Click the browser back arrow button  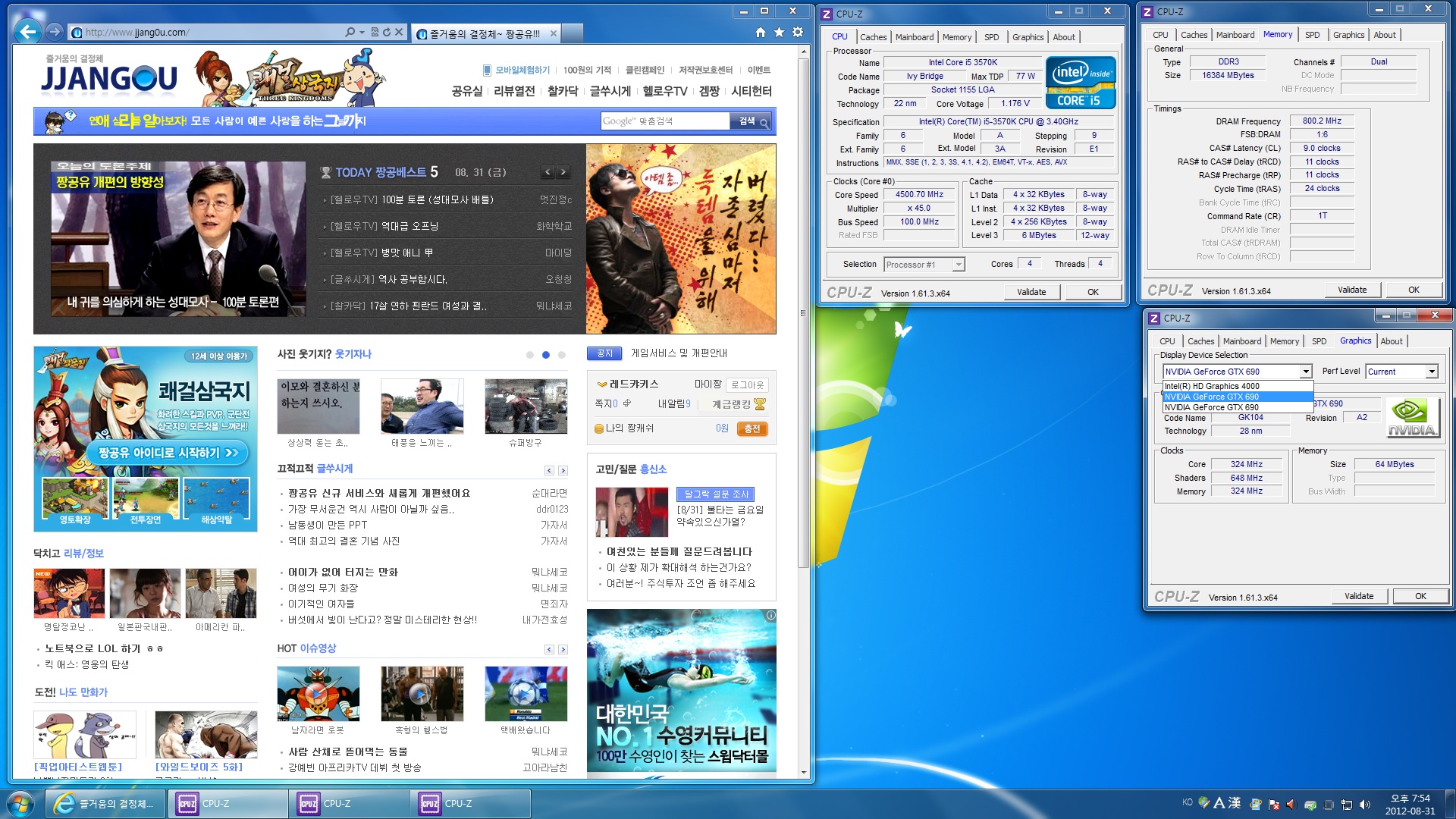(x=28, y=32)
